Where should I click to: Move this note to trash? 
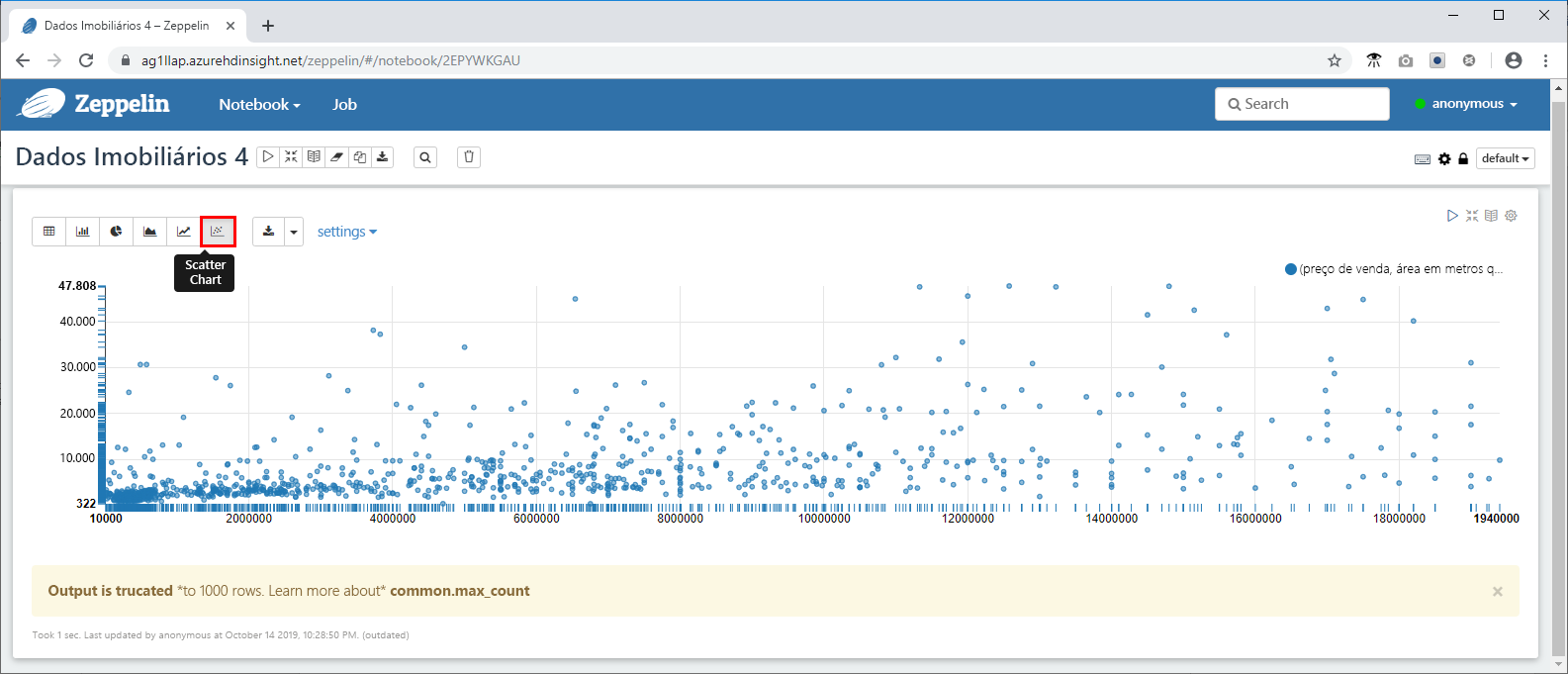pyautogui.click(x=469, y=156)
